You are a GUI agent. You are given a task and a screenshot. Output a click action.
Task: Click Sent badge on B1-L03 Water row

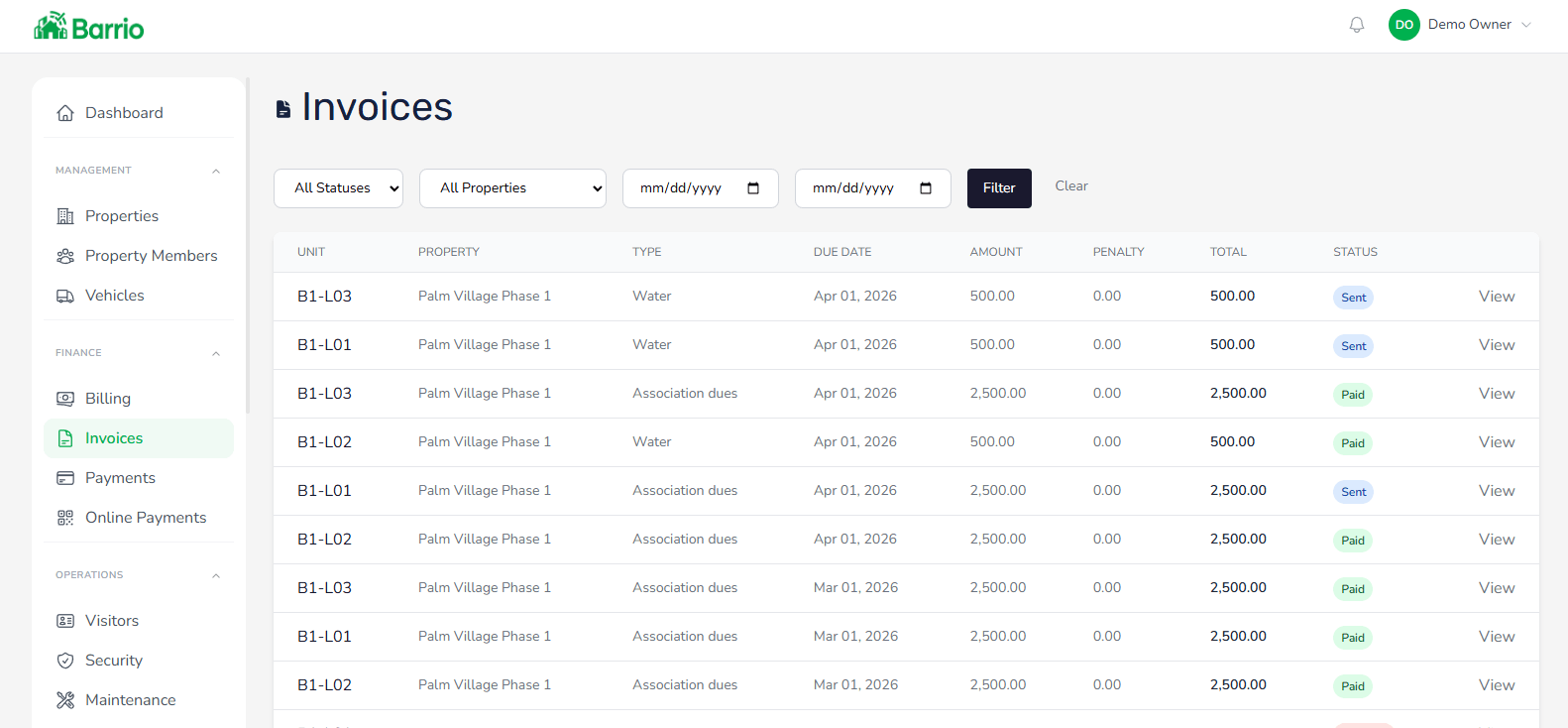click(x=1353, y=298)
